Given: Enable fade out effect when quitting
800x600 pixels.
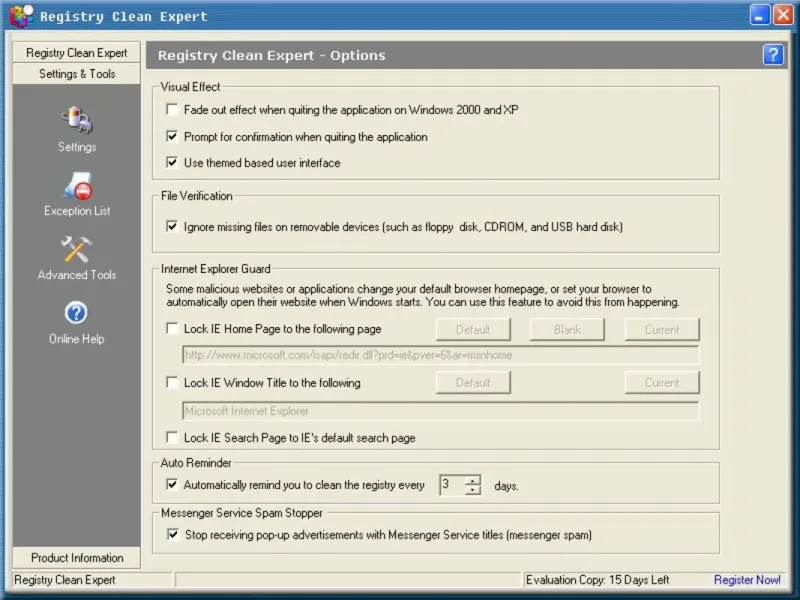Looking at the screenshot, I should tap(172, 110).
